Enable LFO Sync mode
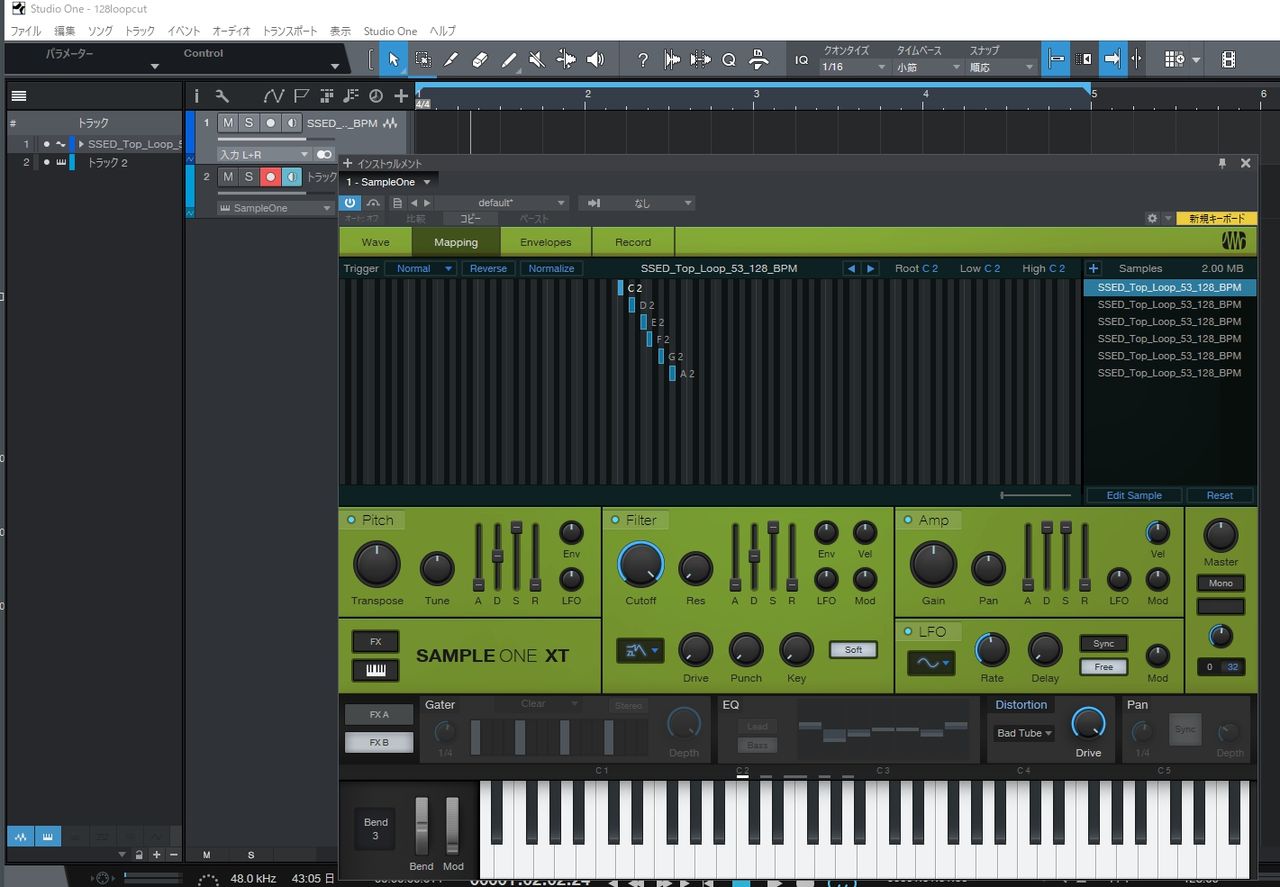 tap(1103, 643)
